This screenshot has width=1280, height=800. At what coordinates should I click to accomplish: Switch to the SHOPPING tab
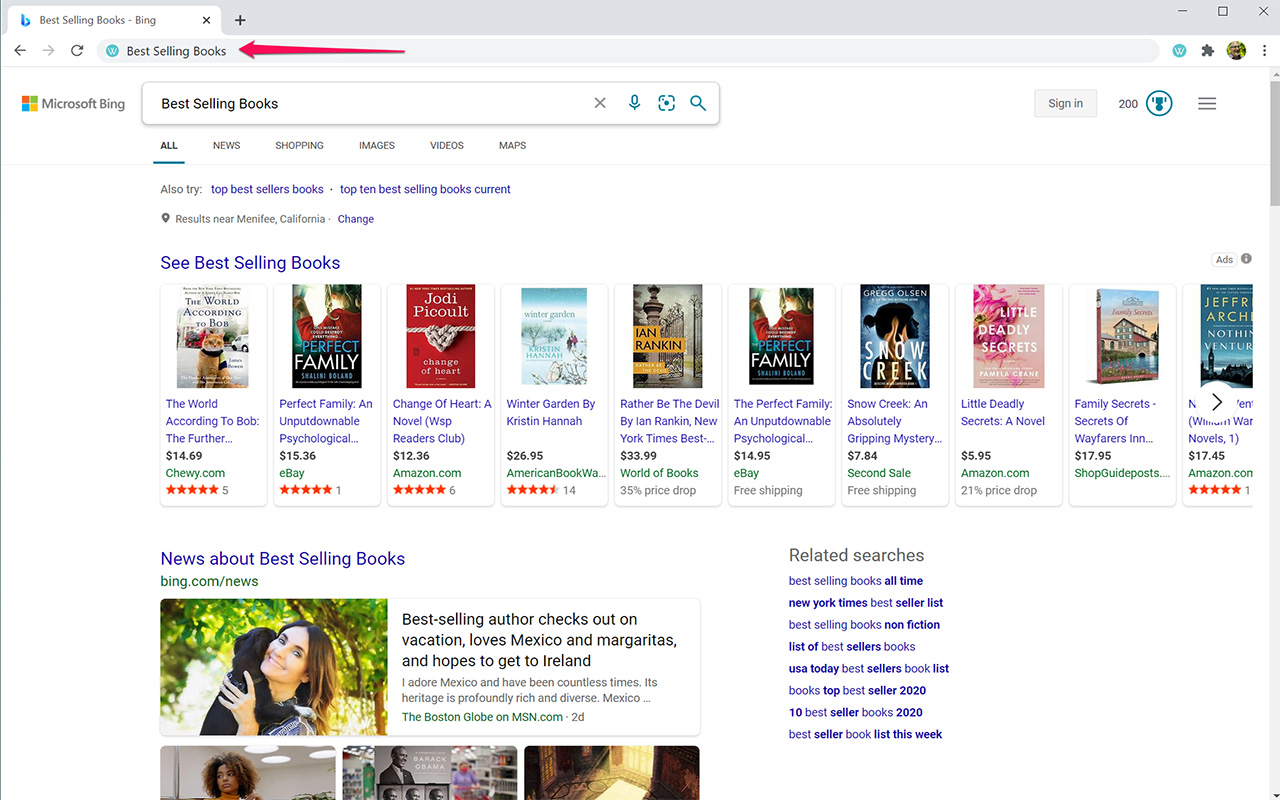[x=300, y=146]
